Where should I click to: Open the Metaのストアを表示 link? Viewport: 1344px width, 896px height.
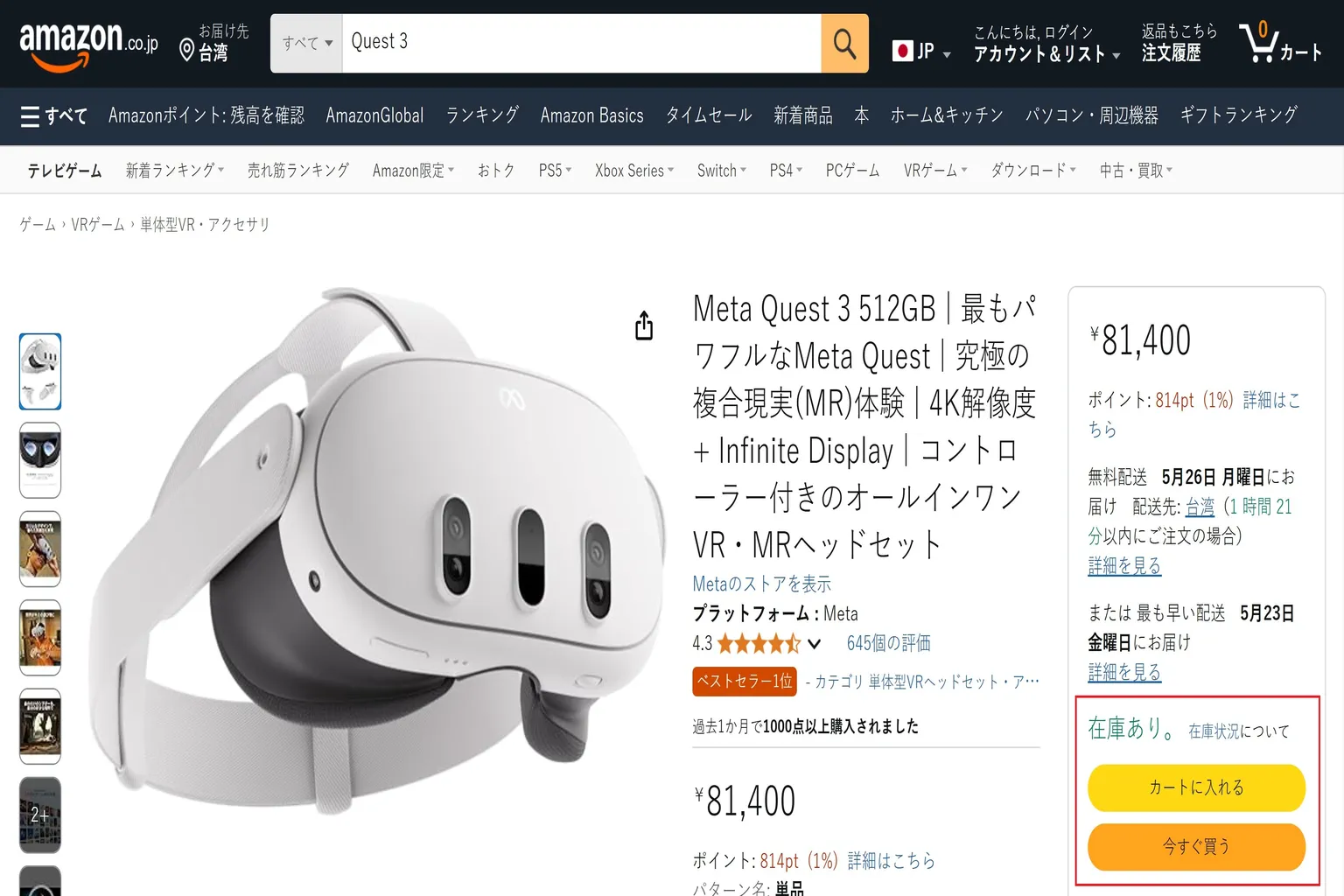(762, 584)
